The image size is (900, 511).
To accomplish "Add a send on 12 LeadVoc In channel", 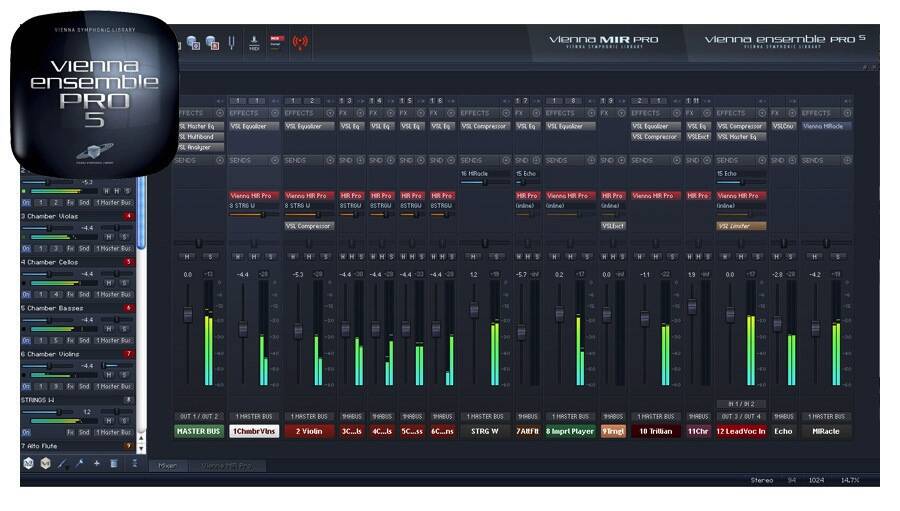I will 761,160.
